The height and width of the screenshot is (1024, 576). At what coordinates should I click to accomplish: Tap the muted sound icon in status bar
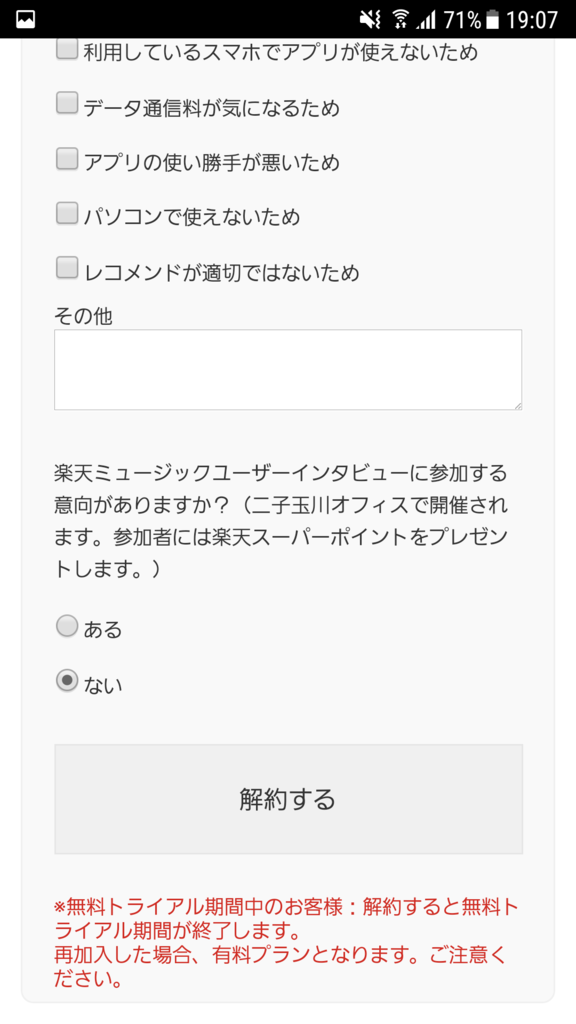370,20
